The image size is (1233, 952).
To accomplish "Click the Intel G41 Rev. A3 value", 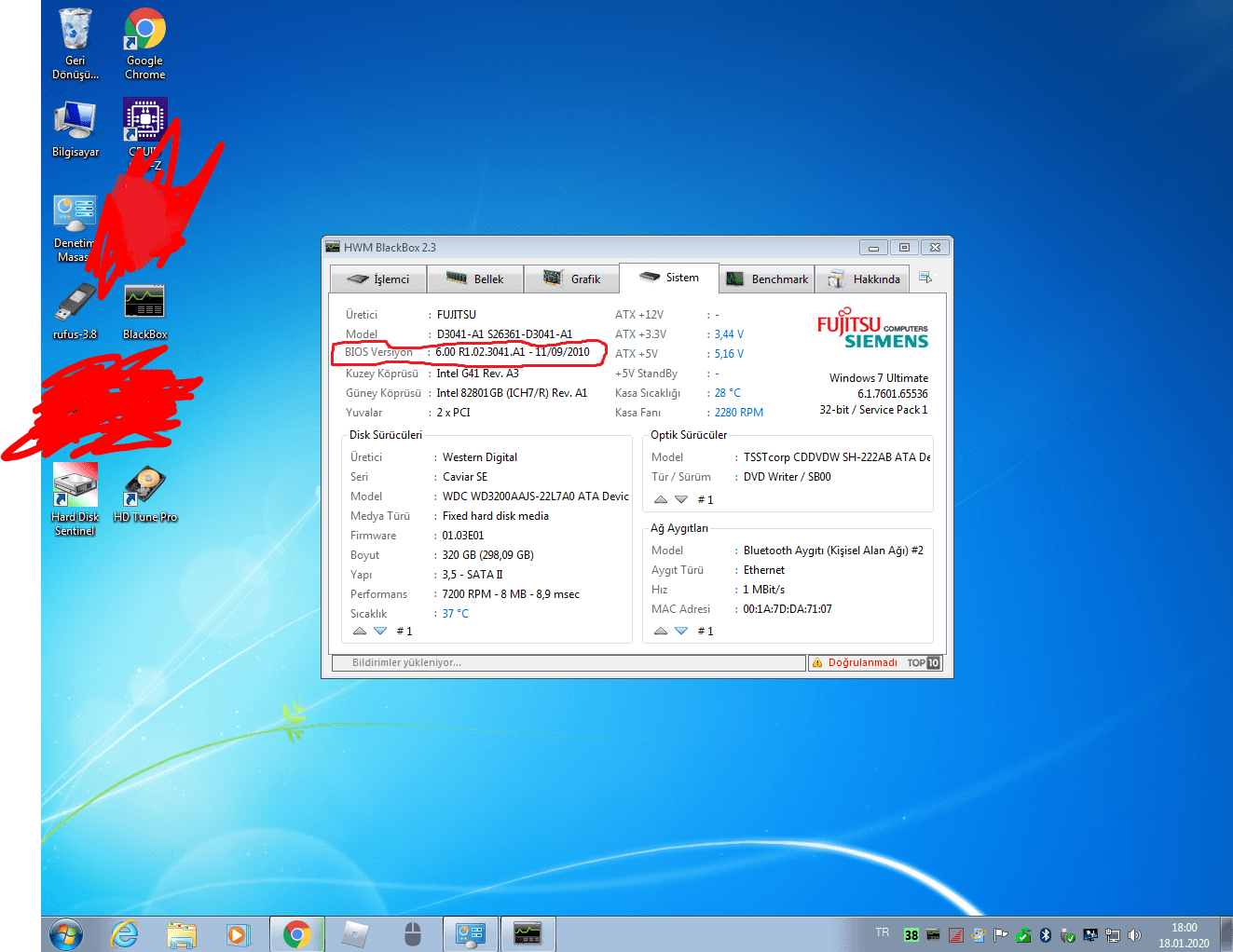I will coord(478,374).
